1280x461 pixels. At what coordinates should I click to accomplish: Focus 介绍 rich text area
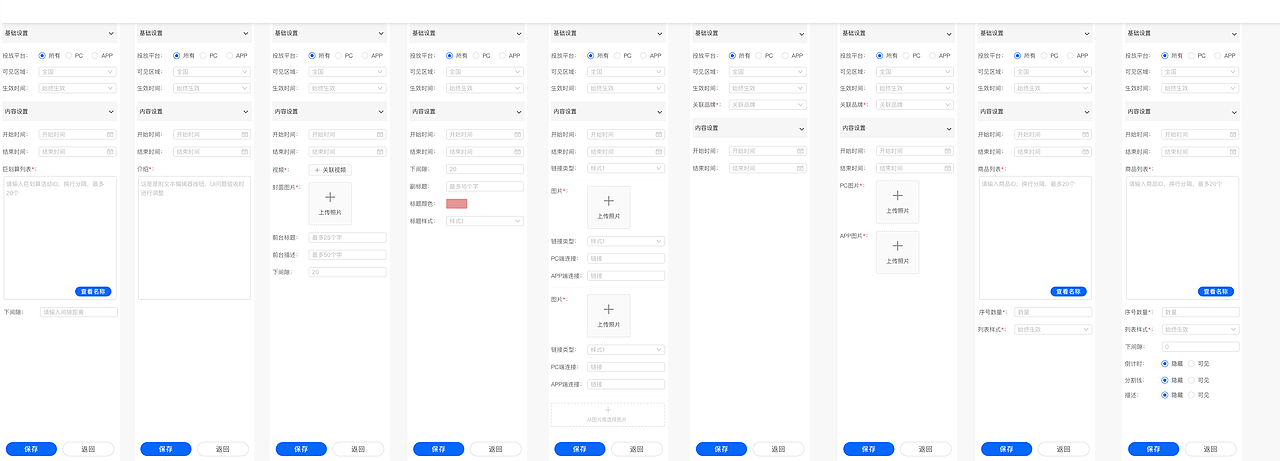coord(194,238)
